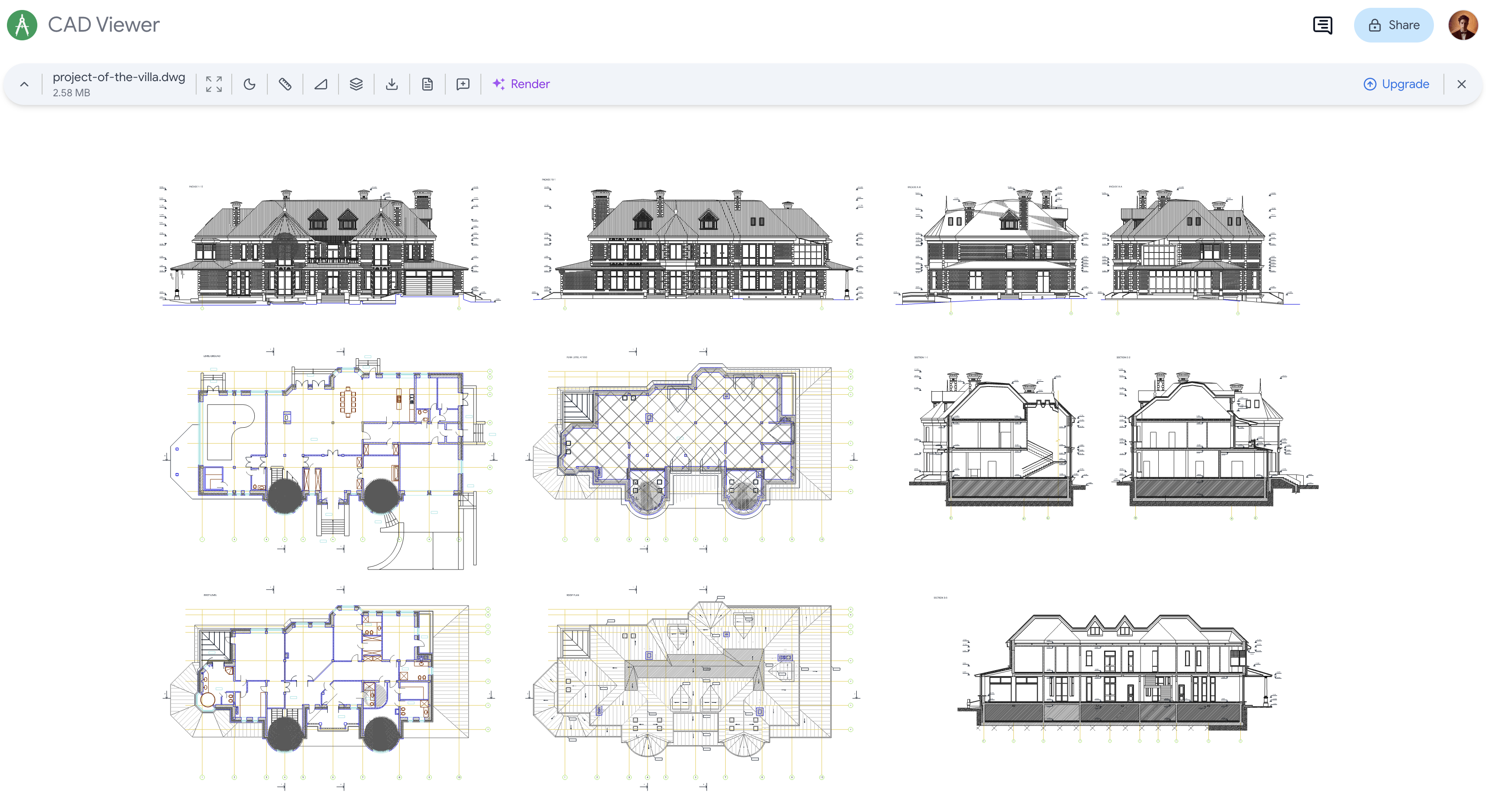This screenshot has width=1486, height=812.
Task: Close the DWG file viewer
Action: coord(1461,84)
